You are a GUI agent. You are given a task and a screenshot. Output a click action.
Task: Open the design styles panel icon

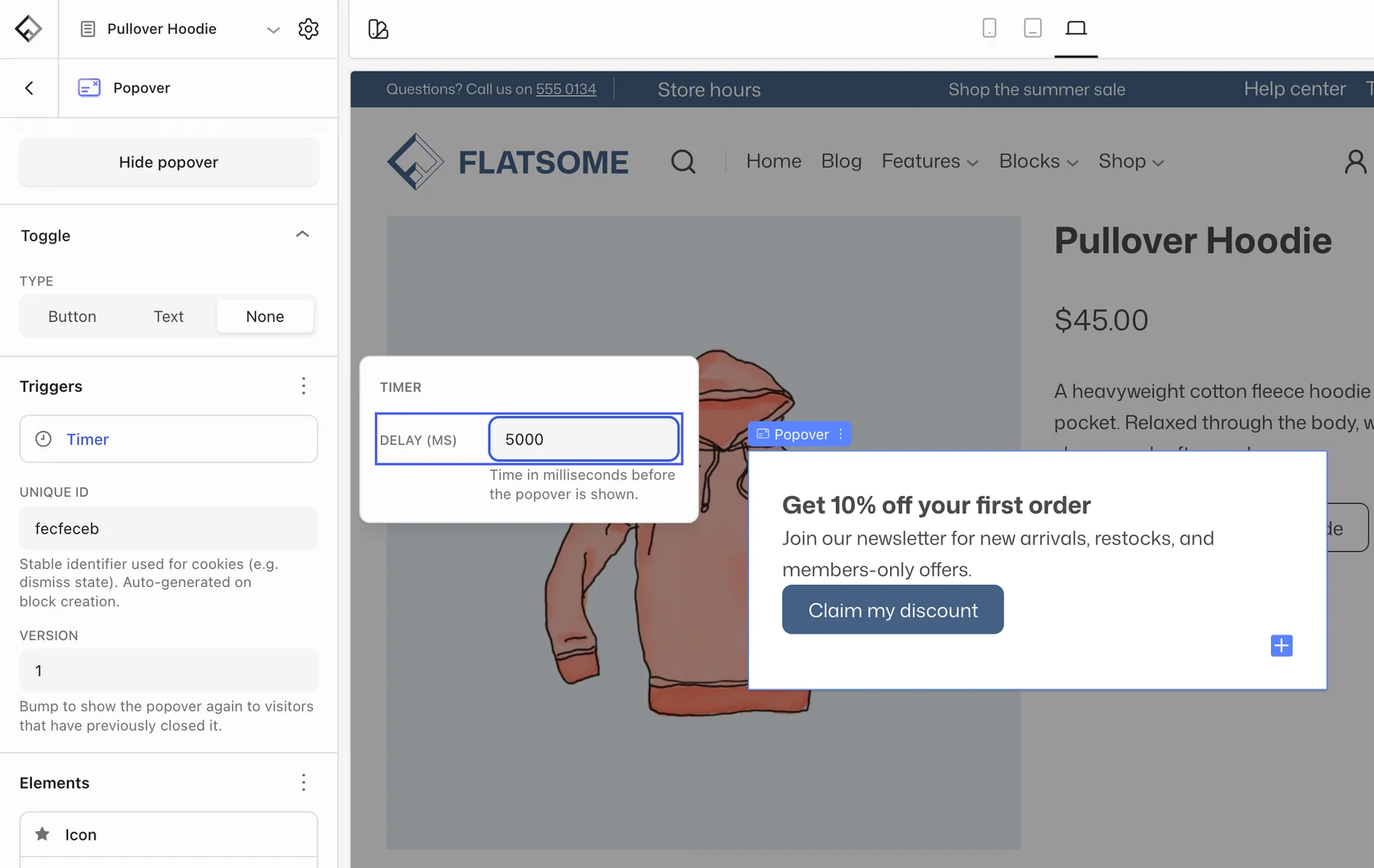pos(378,29)
